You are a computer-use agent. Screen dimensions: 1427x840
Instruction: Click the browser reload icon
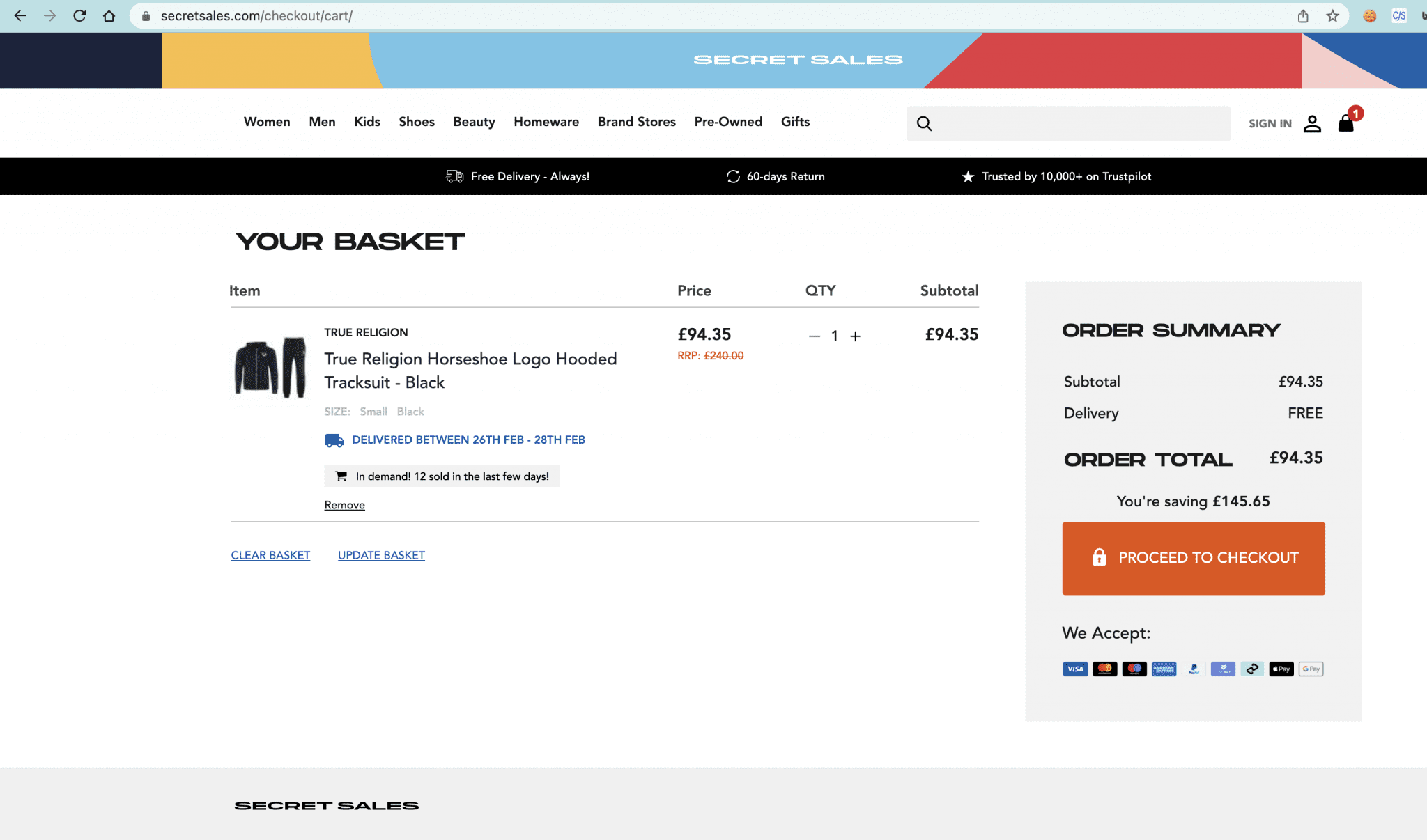coord(79,15)
